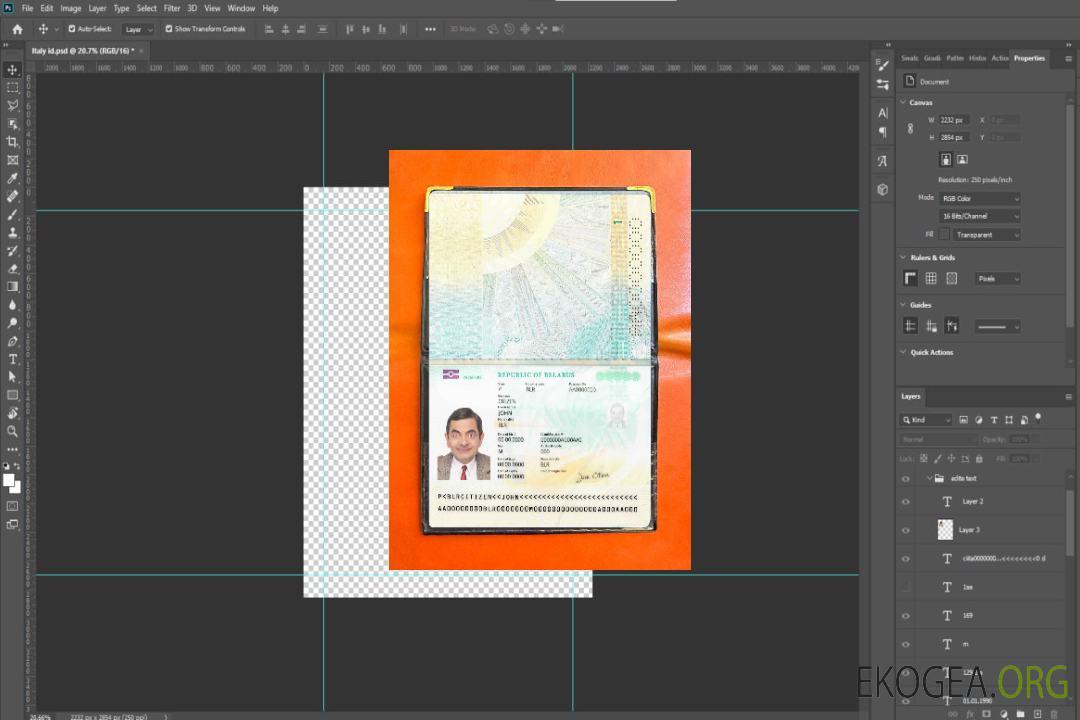Select the Frame tool
Screen dimensions: 1080x720
pyautogui.click(x=12, y=160)
